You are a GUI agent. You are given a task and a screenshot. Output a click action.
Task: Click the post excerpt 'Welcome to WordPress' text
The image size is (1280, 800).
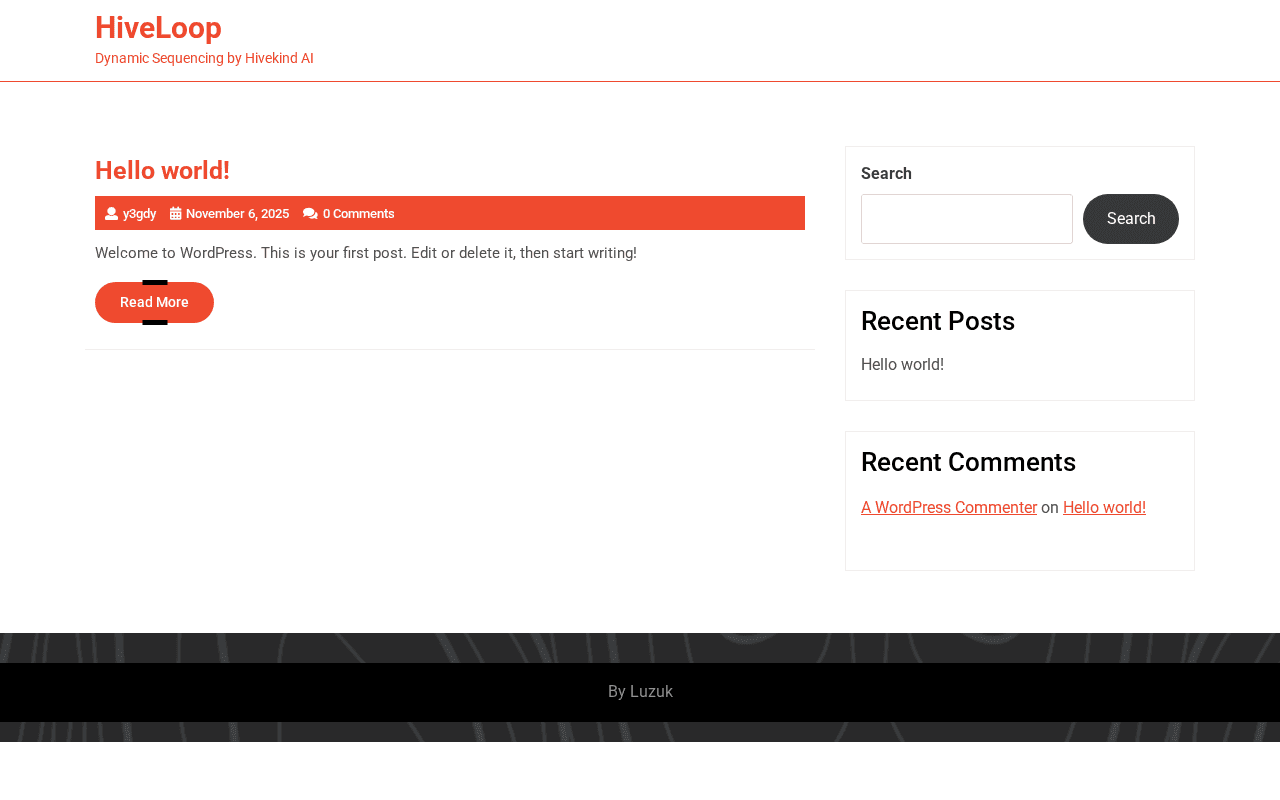366,253
